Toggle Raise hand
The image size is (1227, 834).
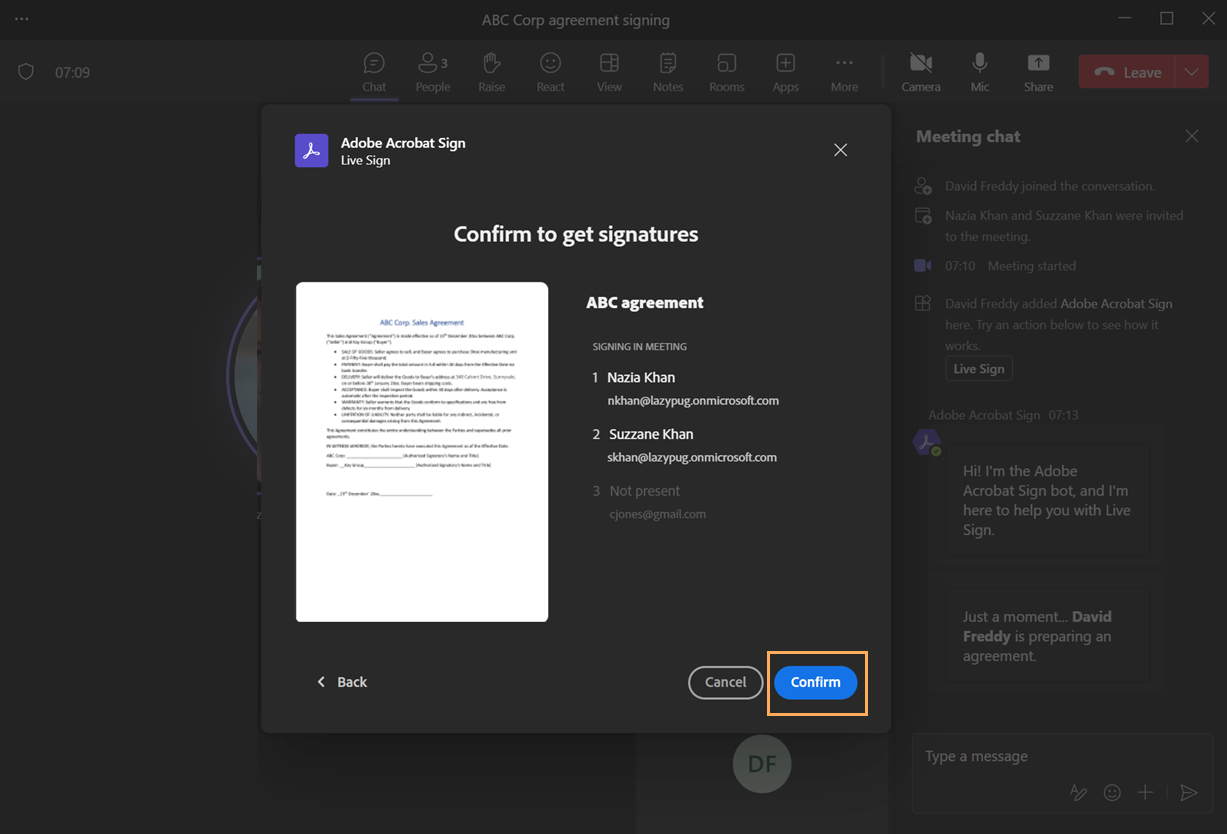tap(491, 71)
